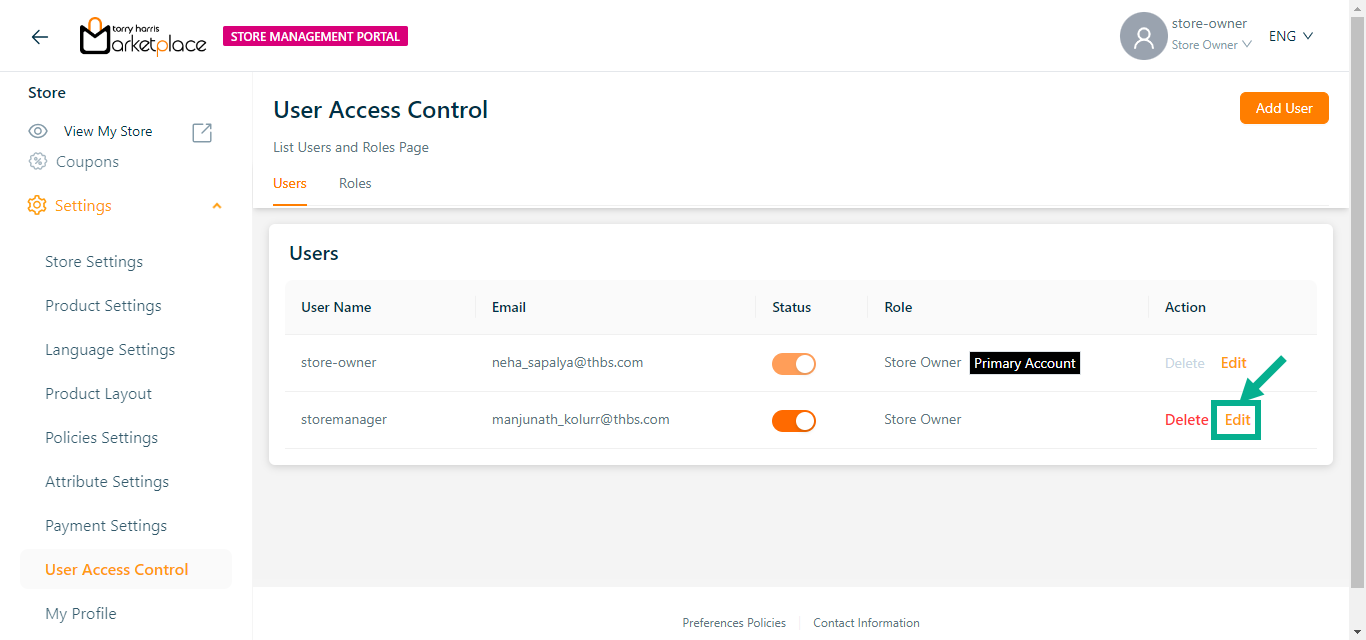Click the eye icon beside View My Store
This screenshot has height=640, width=1366.
38,131
